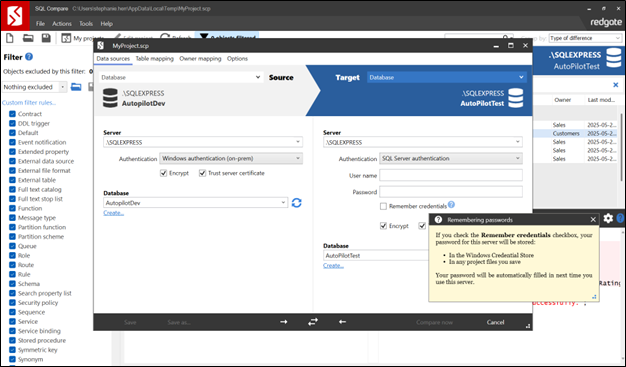626x367 pixels.
Task: Enable Remember credentials checkbox
Action: click(383, 206)
